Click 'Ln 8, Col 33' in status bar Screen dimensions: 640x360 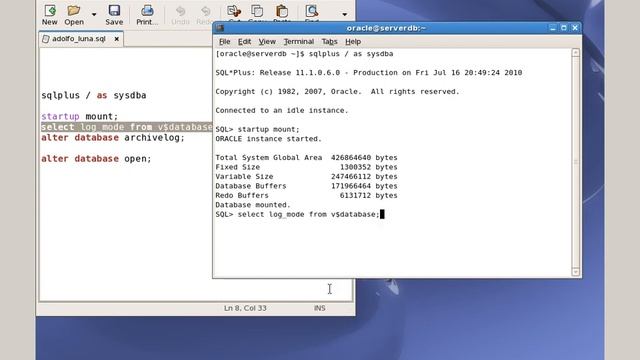pyautogui.click(x=245, y=308)
